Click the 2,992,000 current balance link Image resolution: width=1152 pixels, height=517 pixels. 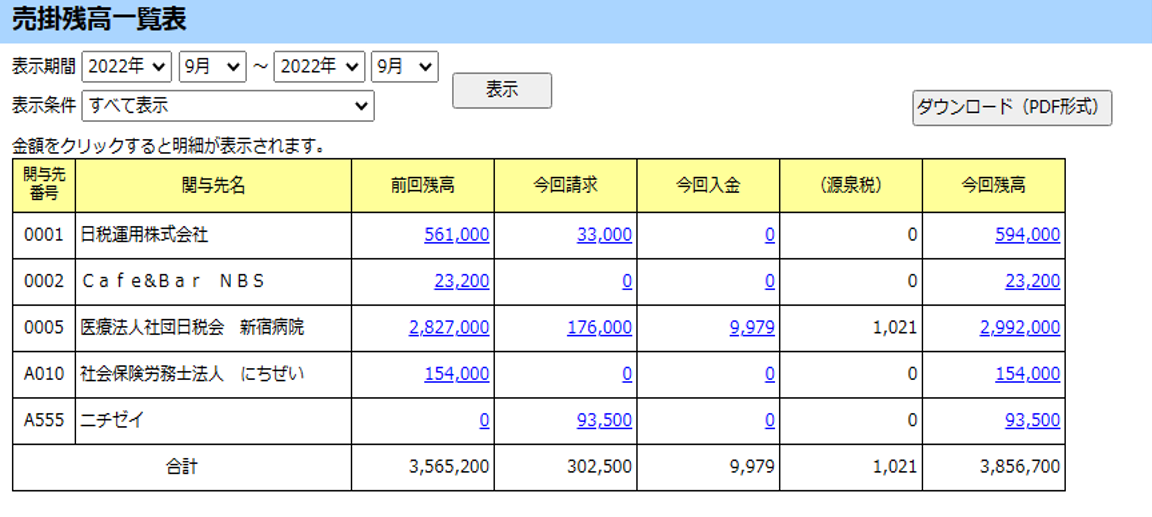click(x=1020, y=328)
